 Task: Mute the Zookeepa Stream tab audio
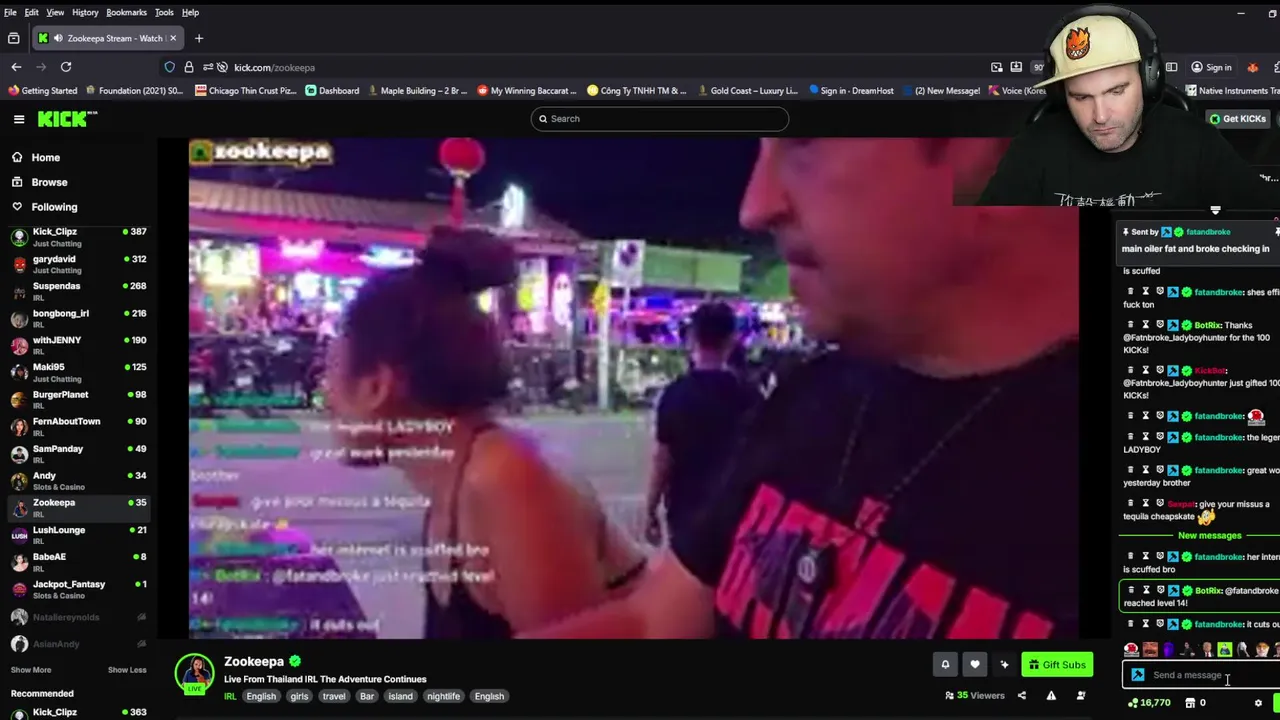click(59, 38)
